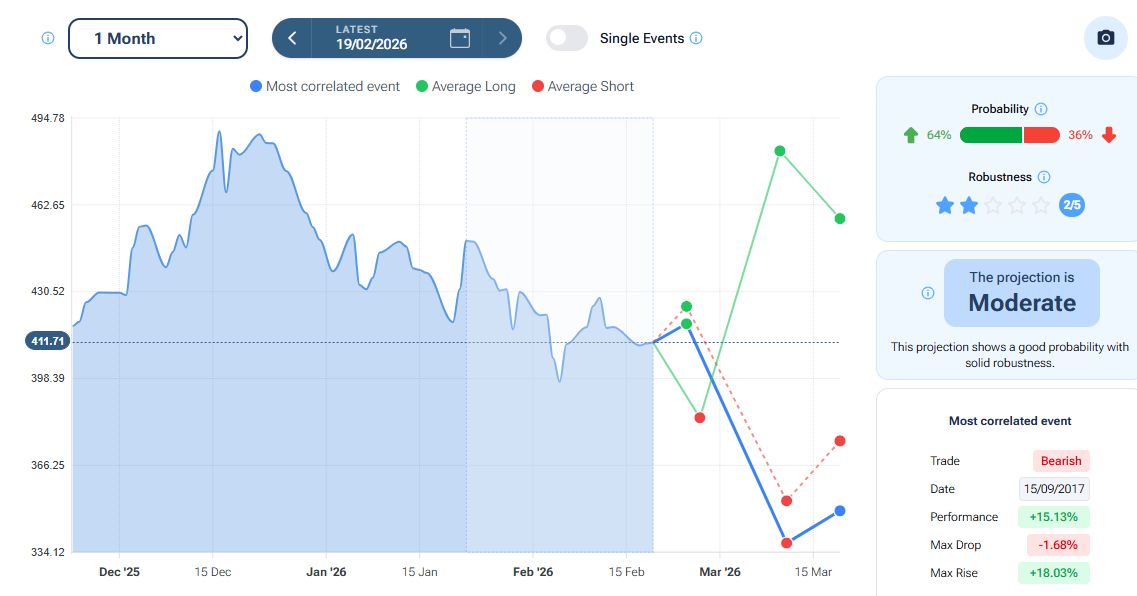This screenshot has width=1137, height=596.
Task: Toggle Most correlated event legend series
Action: 324,87
